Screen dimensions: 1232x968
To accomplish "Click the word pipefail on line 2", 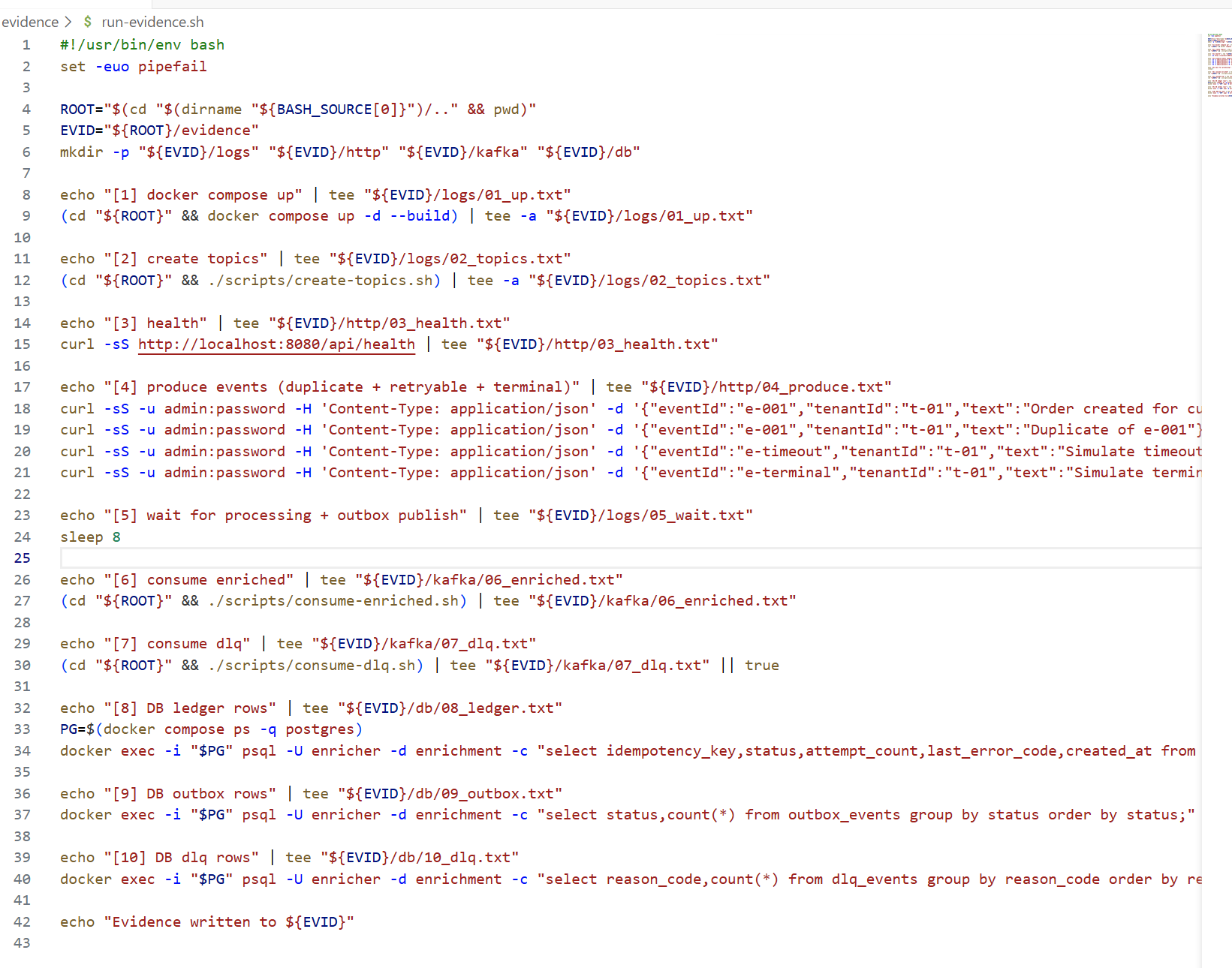I will tap(172, 67).
